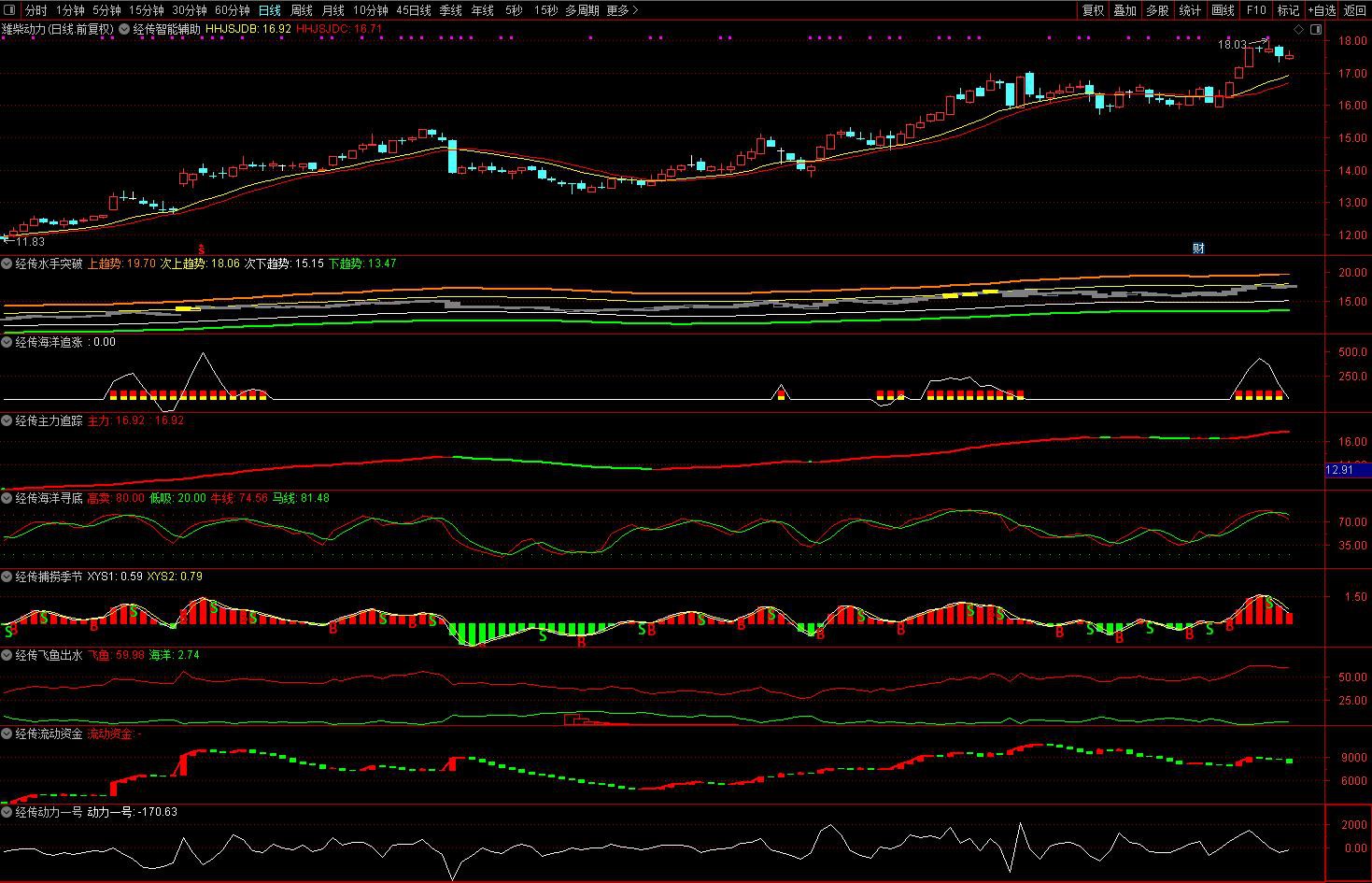1372x883 pixels.
Task: Switch to 10分钟 period
Action: [371, 10]
